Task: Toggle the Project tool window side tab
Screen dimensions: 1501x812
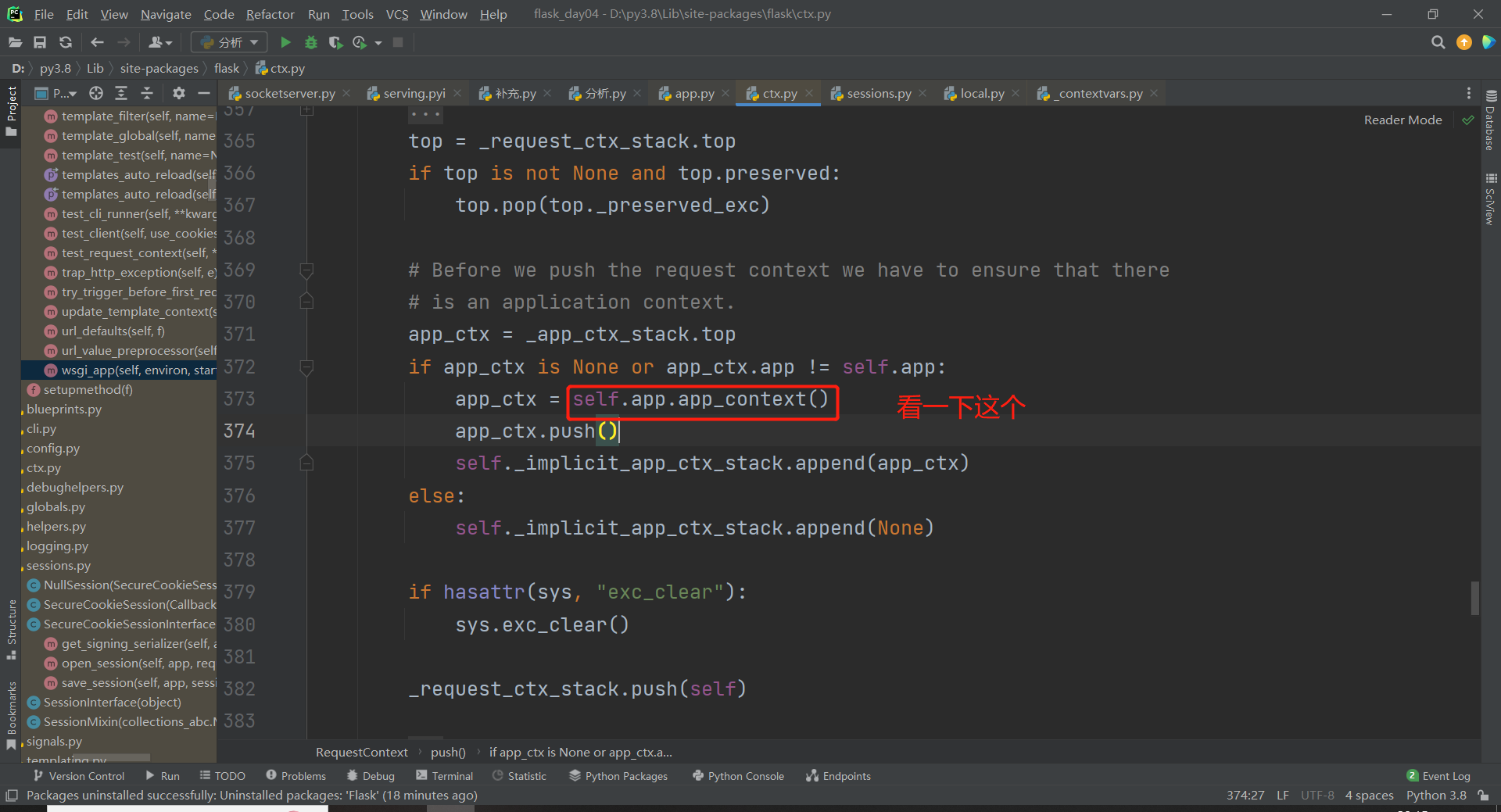Action: (x=11, y=111)
